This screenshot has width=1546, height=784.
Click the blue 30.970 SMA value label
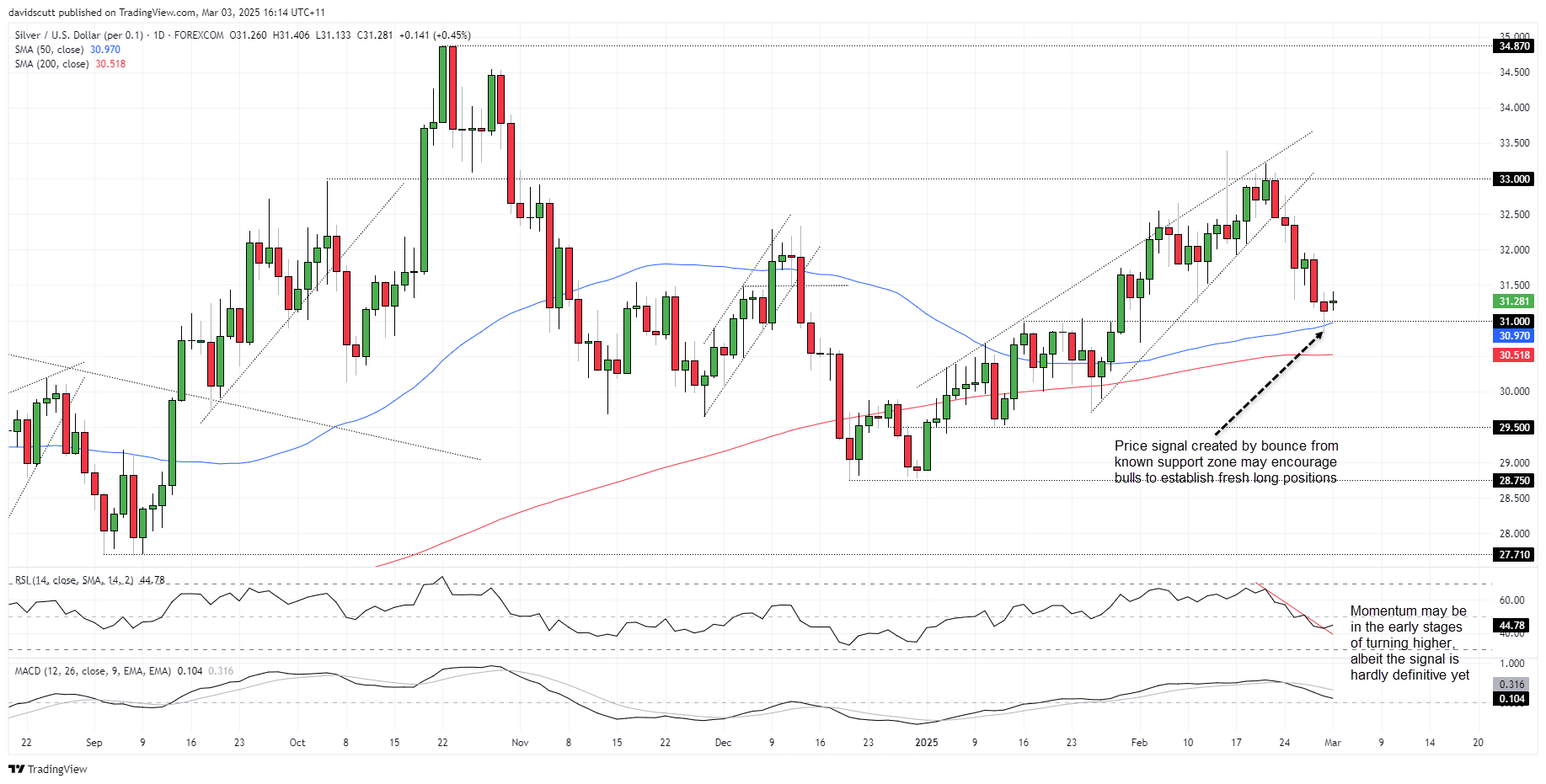pos(1514,335)
